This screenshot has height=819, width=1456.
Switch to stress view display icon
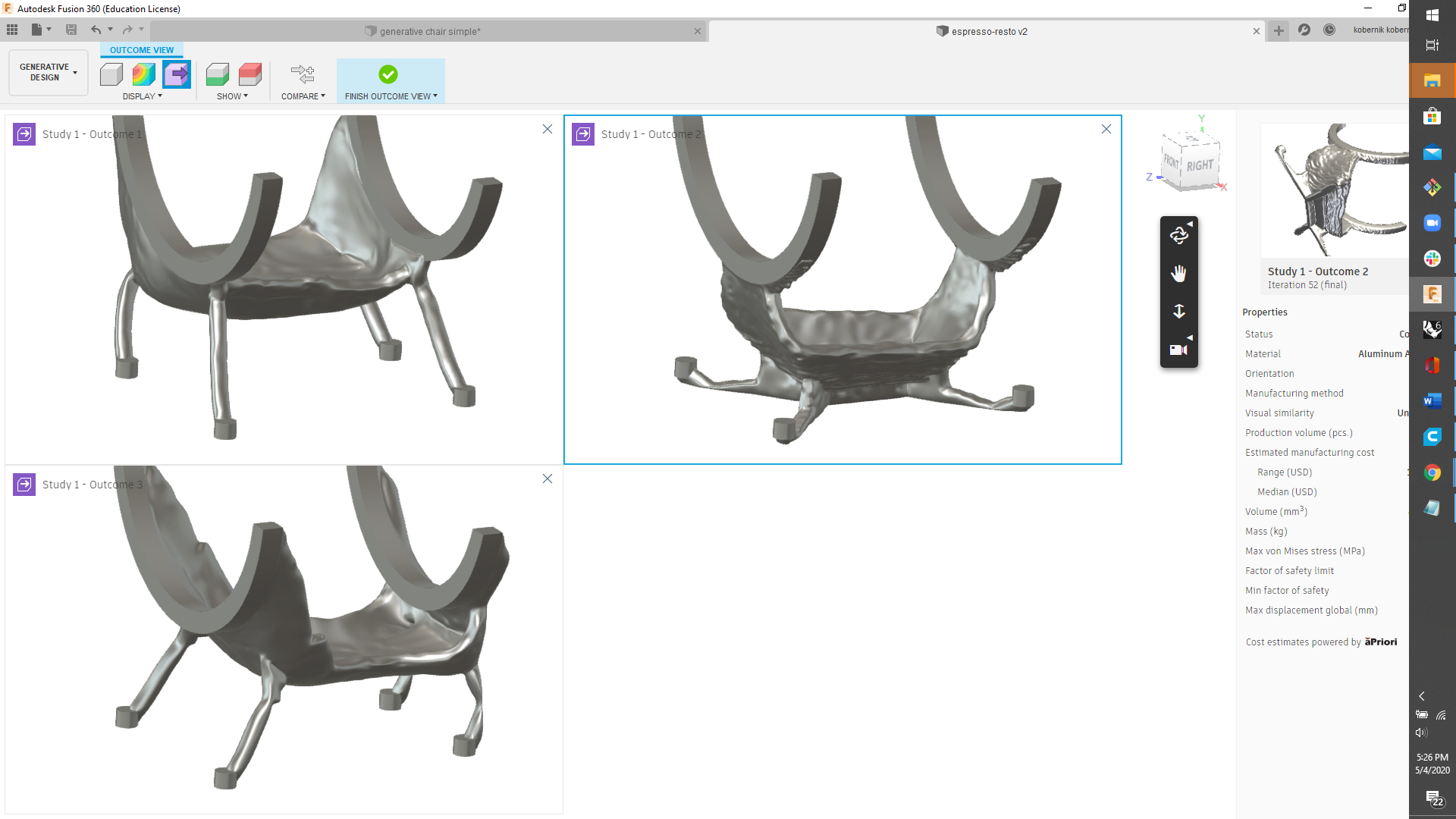click(143, 74)
